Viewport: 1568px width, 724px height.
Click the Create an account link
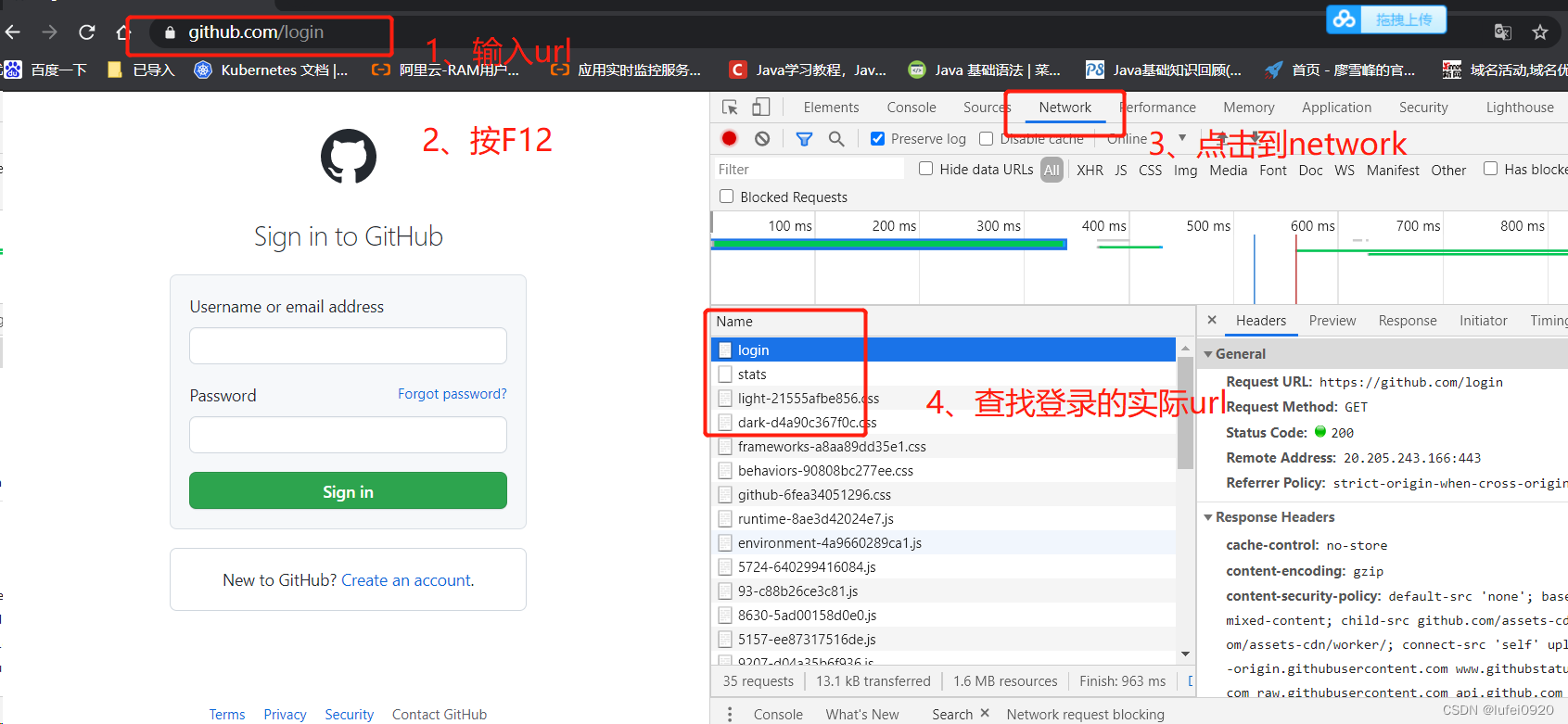(x=408, y=580)
